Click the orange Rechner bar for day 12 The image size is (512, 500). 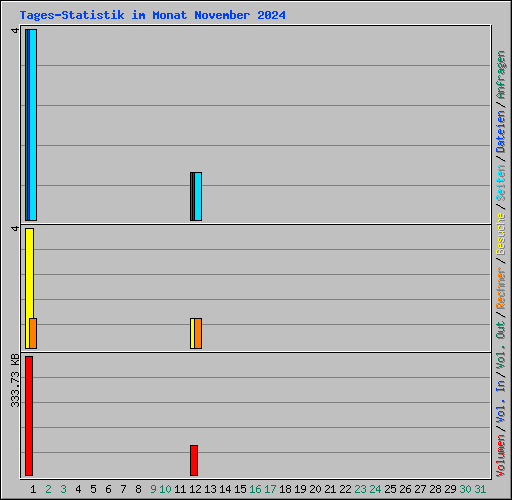click(x=198, y=333)
